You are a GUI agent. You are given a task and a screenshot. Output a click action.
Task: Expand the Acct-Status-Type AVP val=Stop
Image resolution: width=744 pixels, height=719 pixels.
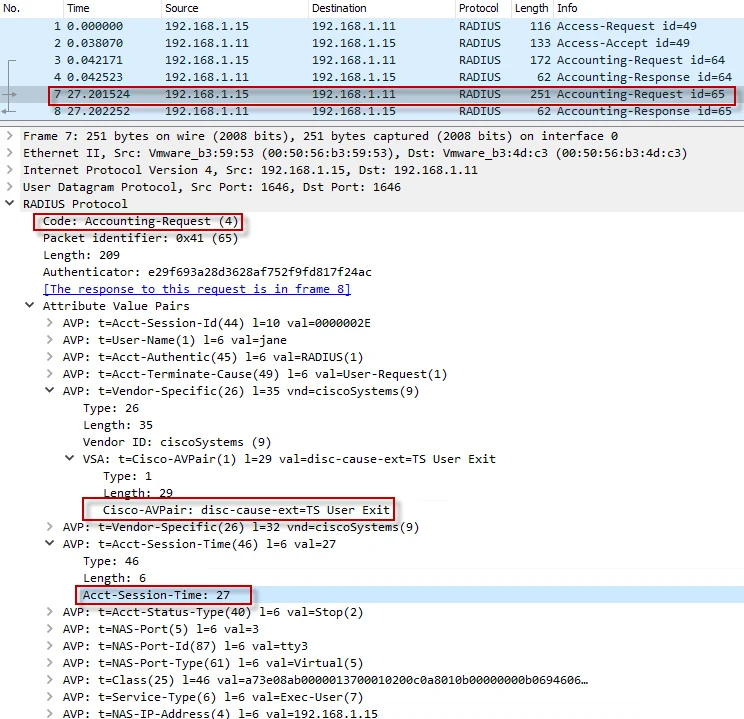coord(50,612)
